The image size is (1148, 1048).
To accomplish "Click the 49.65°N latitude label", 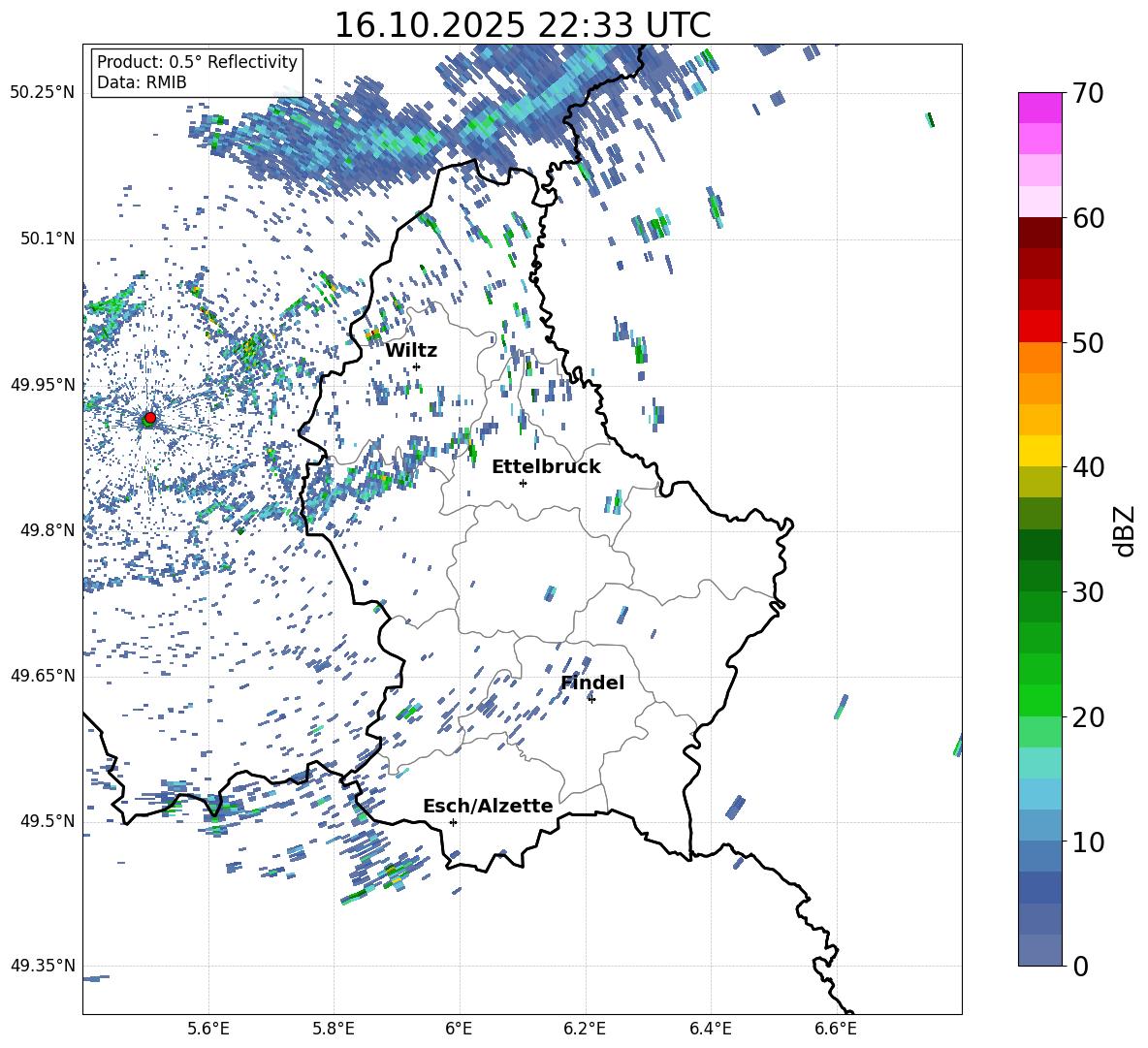I will tap(43, 675).
